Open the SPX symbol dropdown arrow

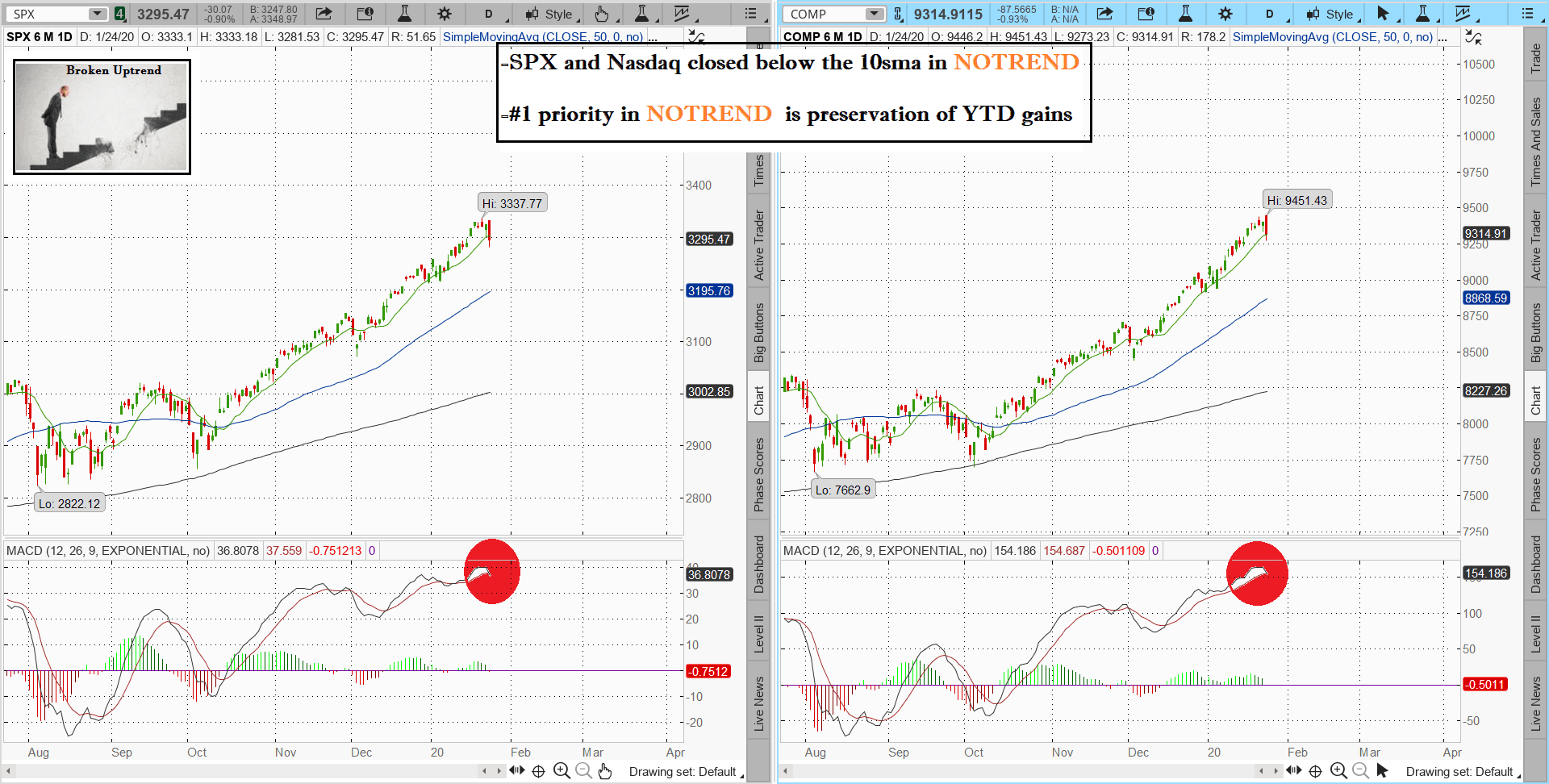97,14
